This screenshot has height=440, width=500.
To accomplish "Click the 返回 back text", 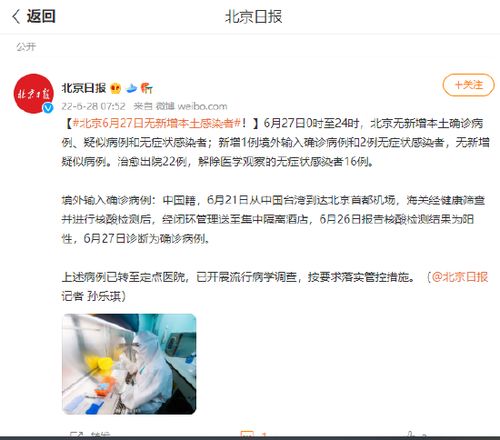I will coord(41,16).
